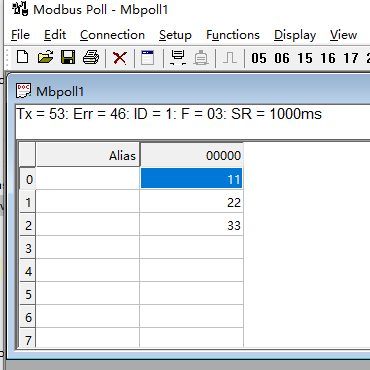
Task: Select the cell with value 33
Action: (191, 224)
